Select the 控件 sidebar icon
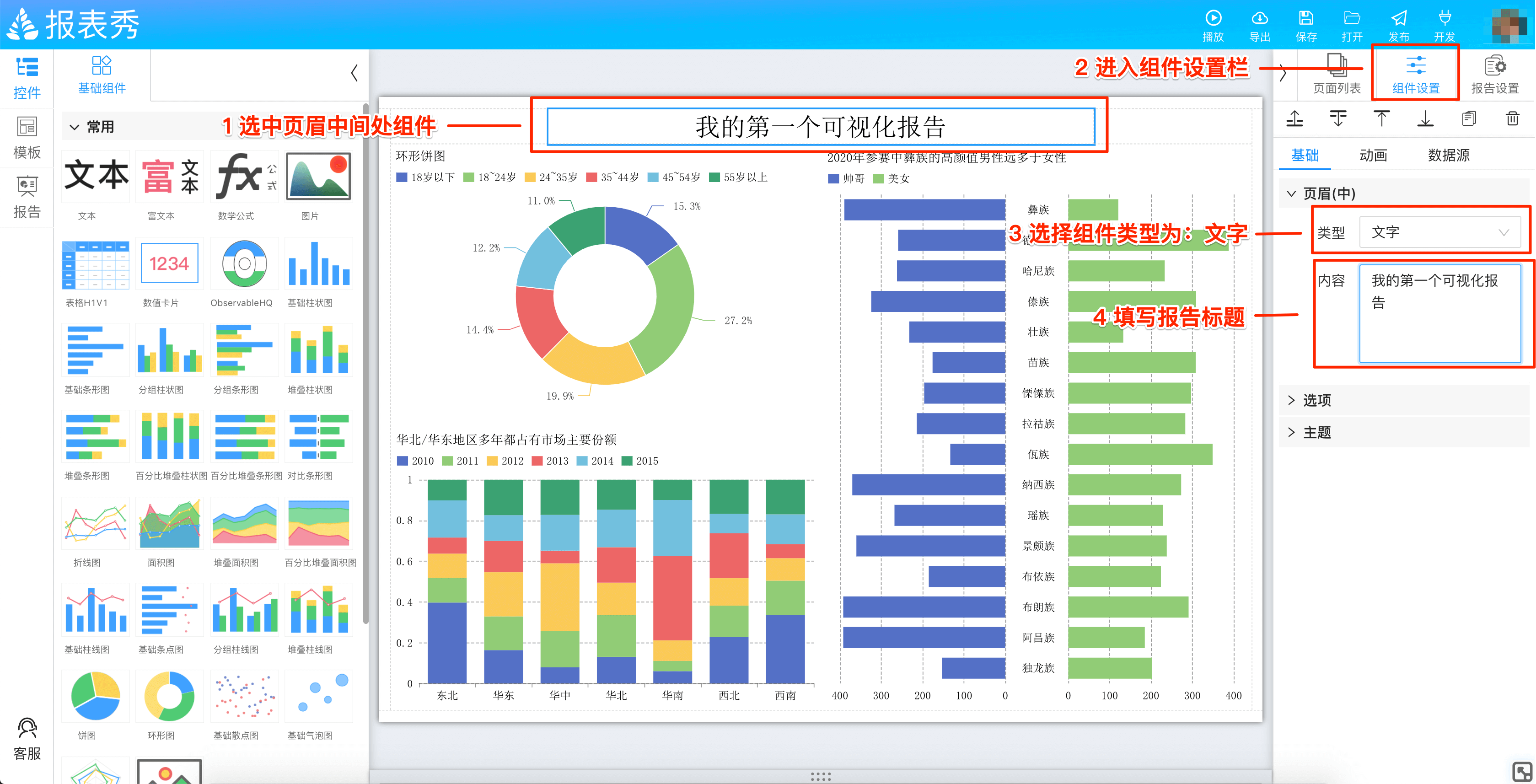Screen dimensions: 1536x784 click(x=27, y=78)
